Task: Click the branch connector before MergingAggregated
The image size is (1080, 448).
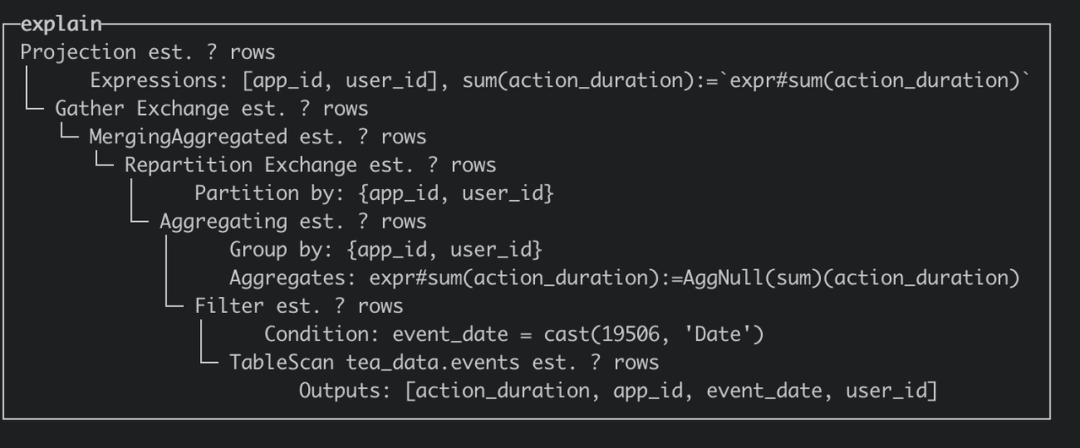Action: [68, 135]
